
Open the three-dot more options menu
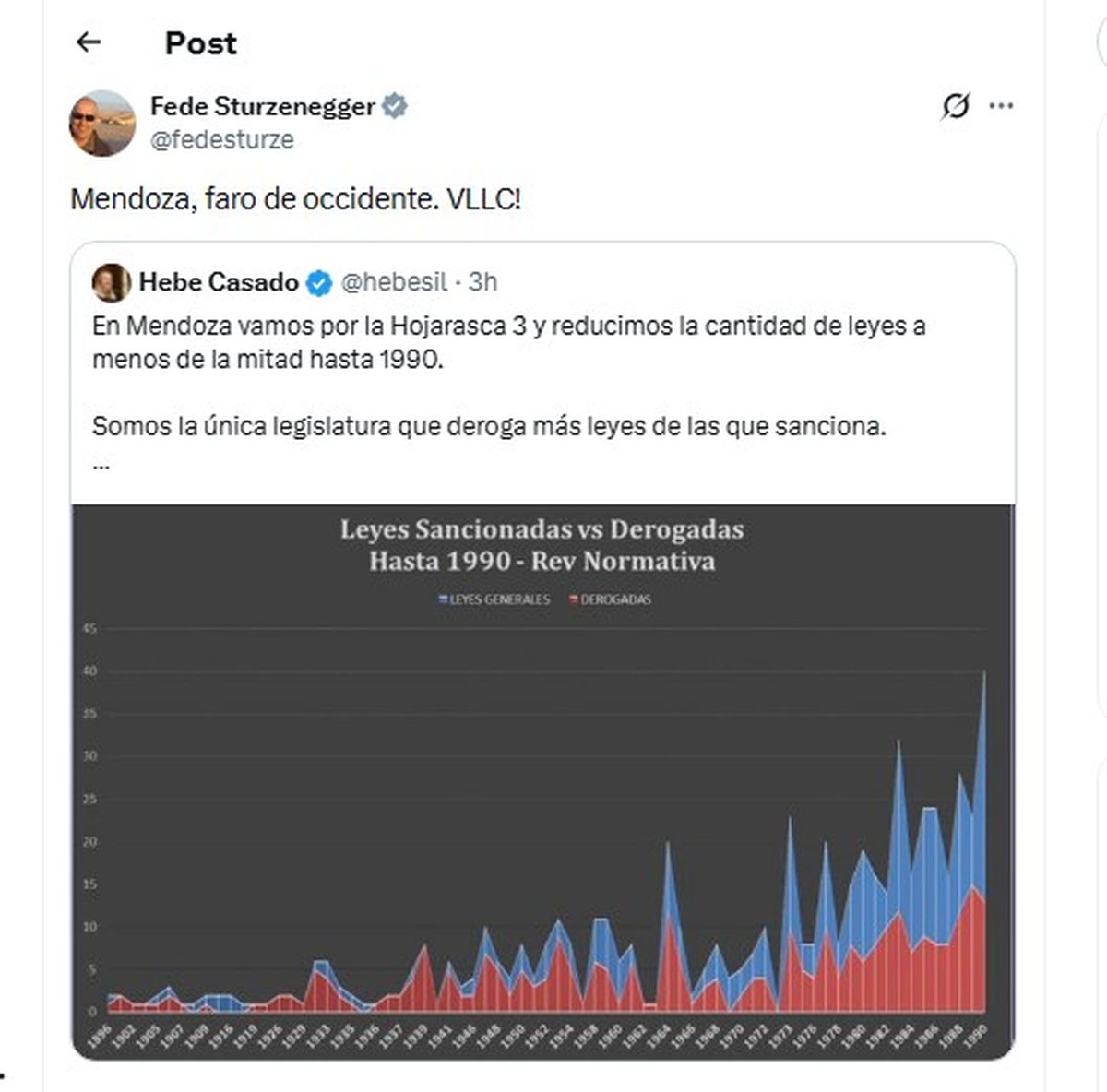pyautogui.click(x=1001, y=106)
